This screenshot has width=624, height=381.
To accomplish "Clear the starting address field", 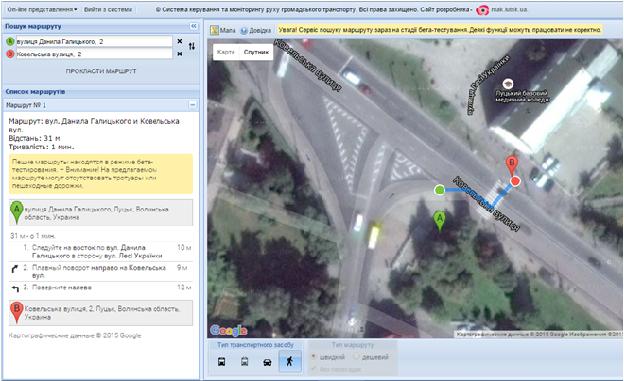I will (x=180, y=41).
